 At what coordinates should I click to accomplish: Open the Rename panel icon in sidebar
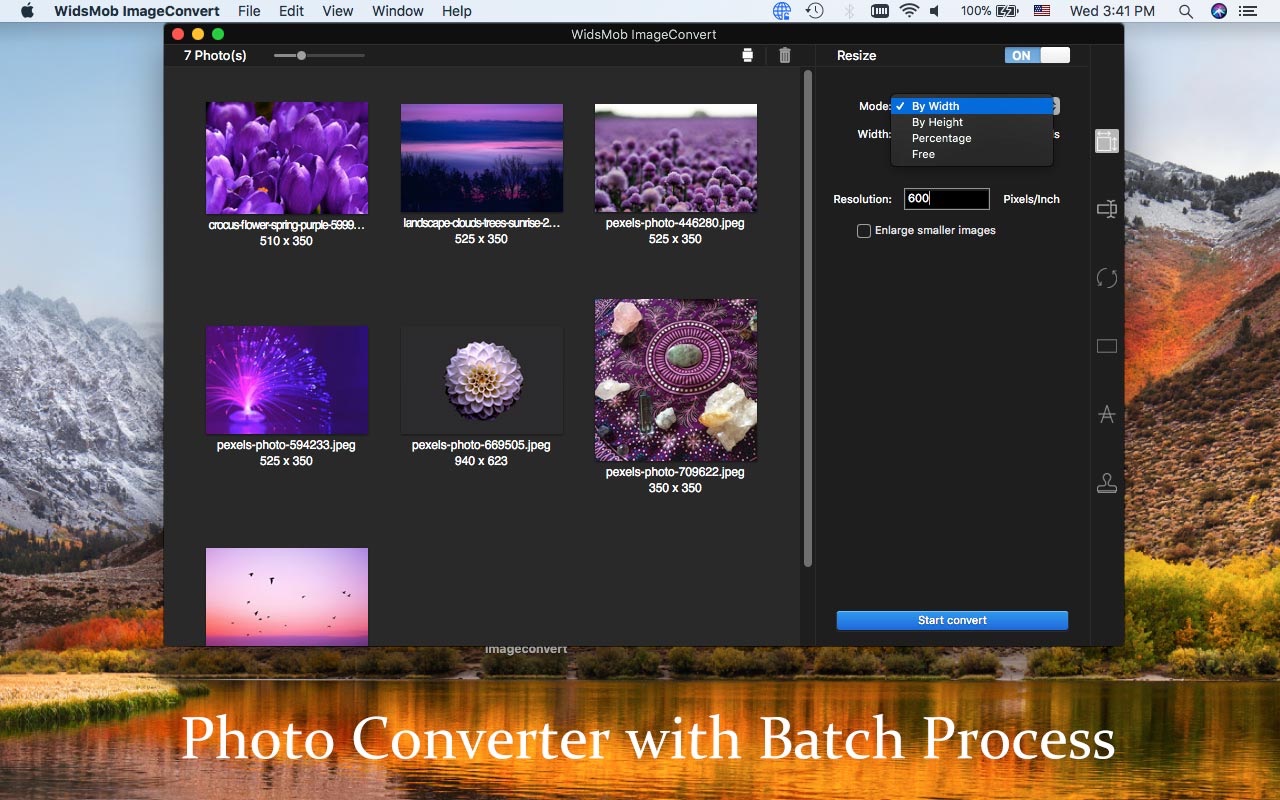coord(1107,209)
